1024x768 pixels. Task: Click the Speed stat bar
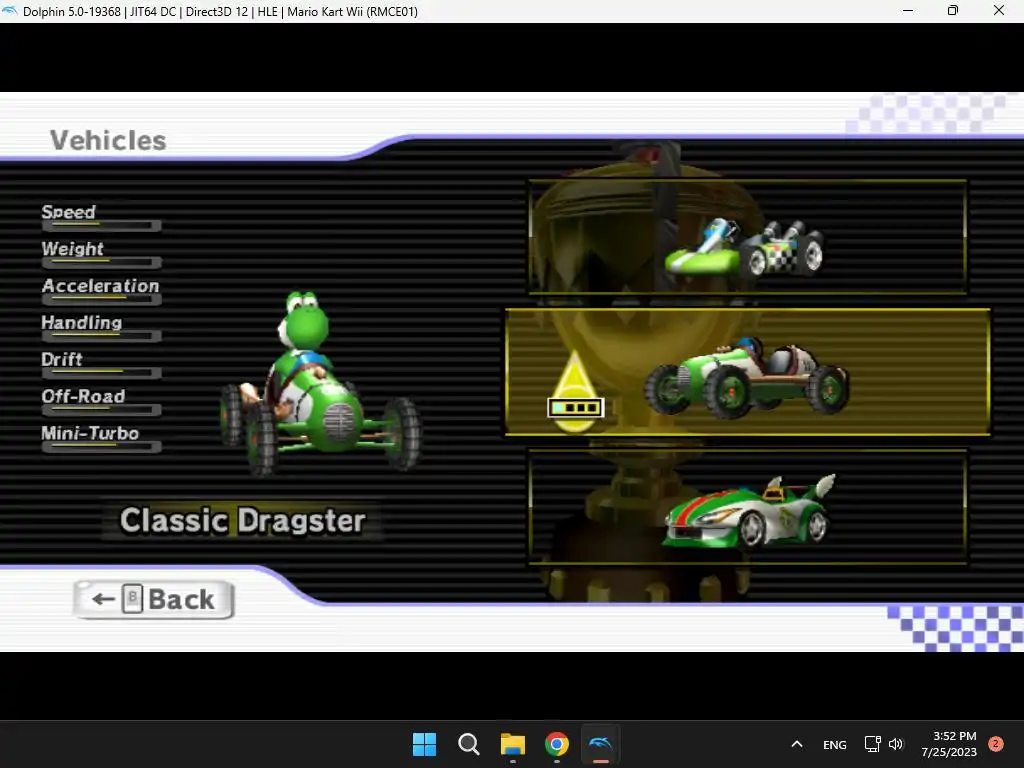click(101, 226)
